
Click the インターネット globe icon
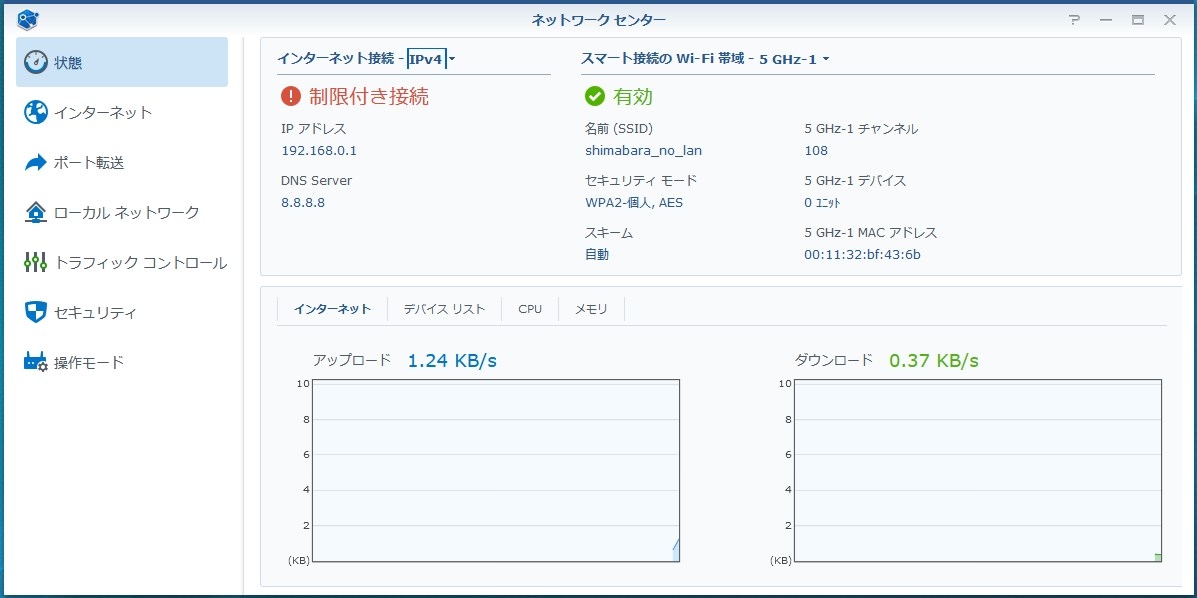[x=36, y=112]
